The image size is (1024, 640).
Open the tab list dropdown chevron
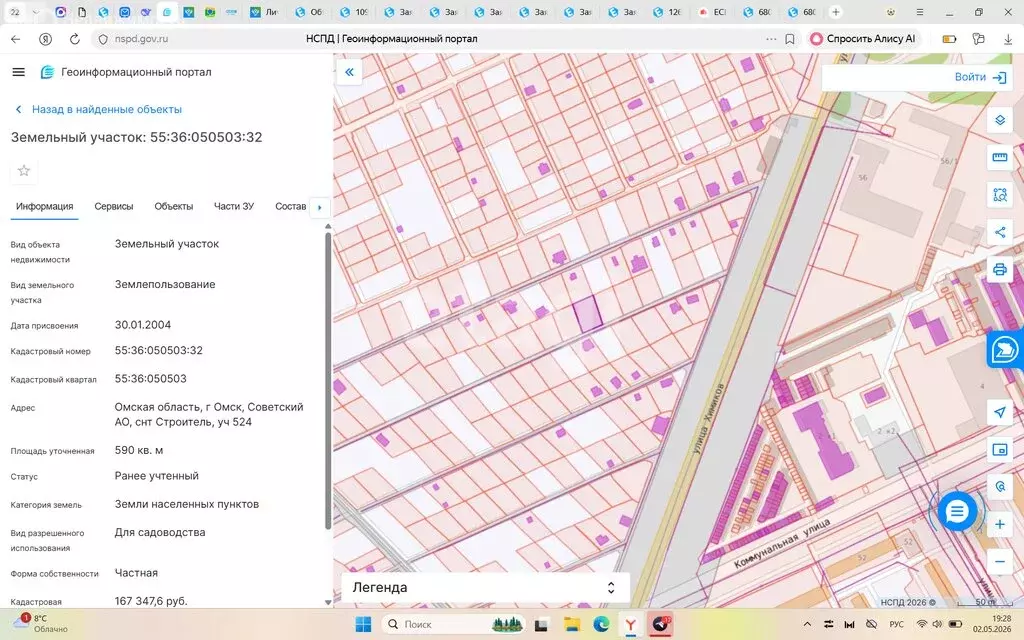pyautogui.click(x=36, y=12)
